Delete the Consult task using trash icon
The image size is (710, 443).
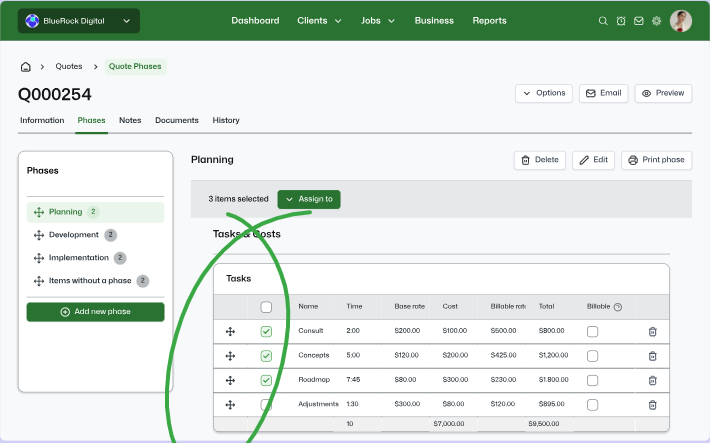point(653,331)
